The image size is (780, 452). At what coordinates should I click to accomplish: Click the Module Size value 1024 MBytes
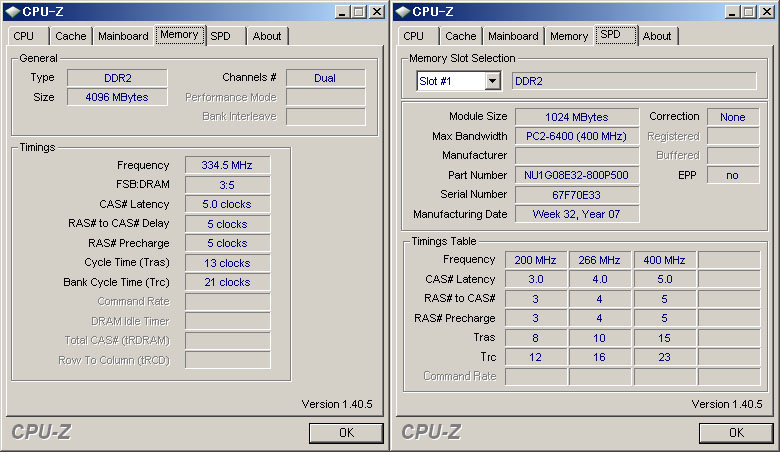(x=577, y=117)
